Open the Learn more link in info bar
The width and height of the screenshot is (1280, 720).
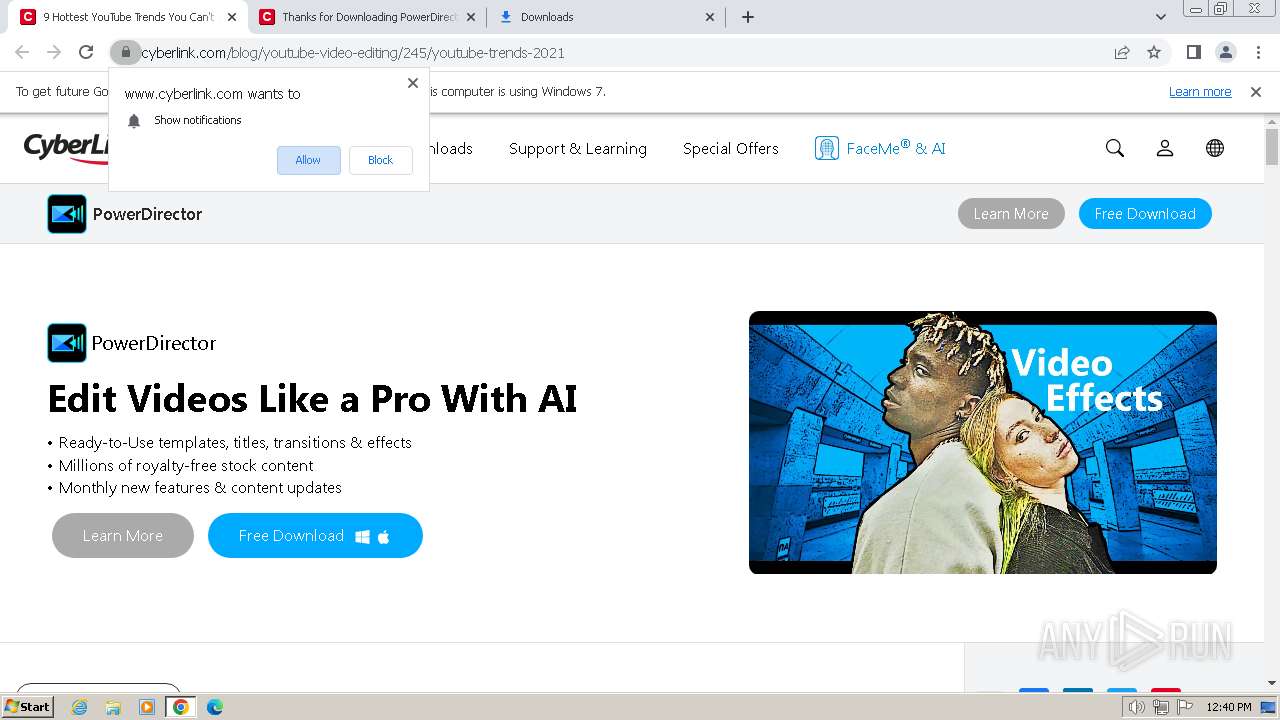[x=1200, y=92]
